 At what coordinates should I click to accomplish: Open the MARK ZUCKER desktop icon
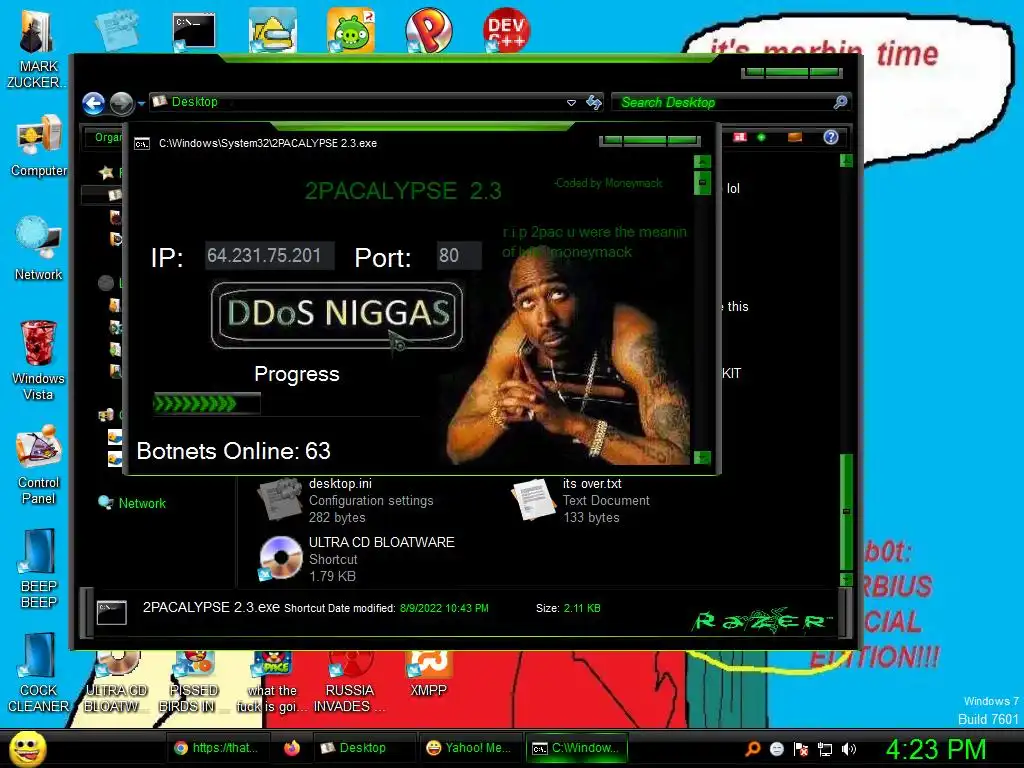pyautogui.click(x=37, y=49)
